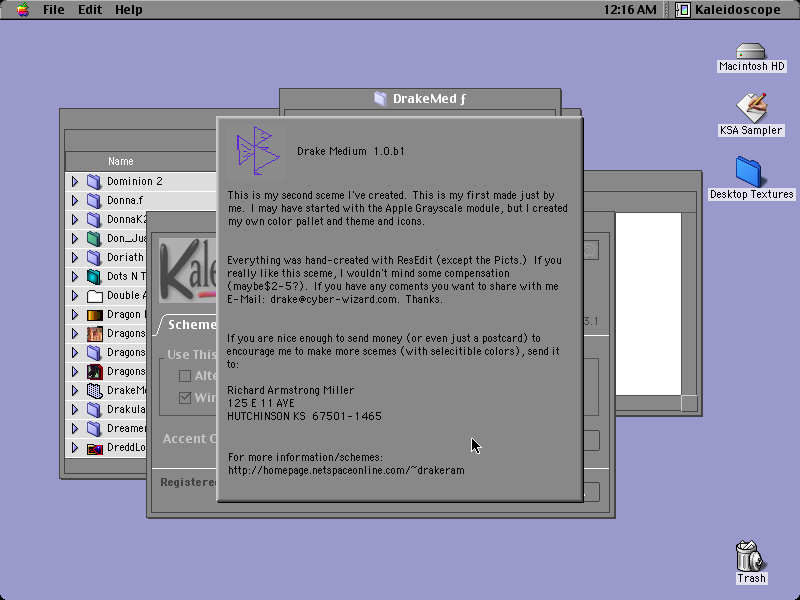This screenshot has height=600, width=800.
Task: Click the Kaleidoscope logo in the control panel window
Action: (188, 270)
